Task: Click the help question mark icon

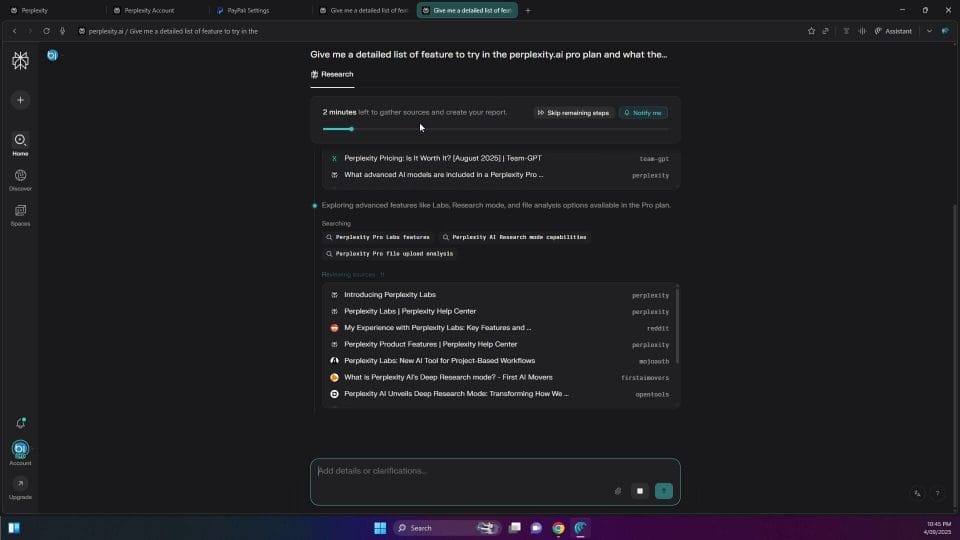Action: point(937,493)
